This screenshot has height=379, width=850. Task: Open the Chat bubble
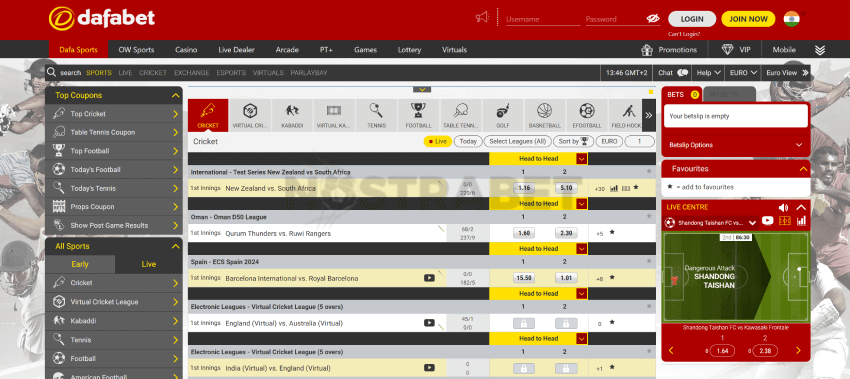tap(673, 73)
